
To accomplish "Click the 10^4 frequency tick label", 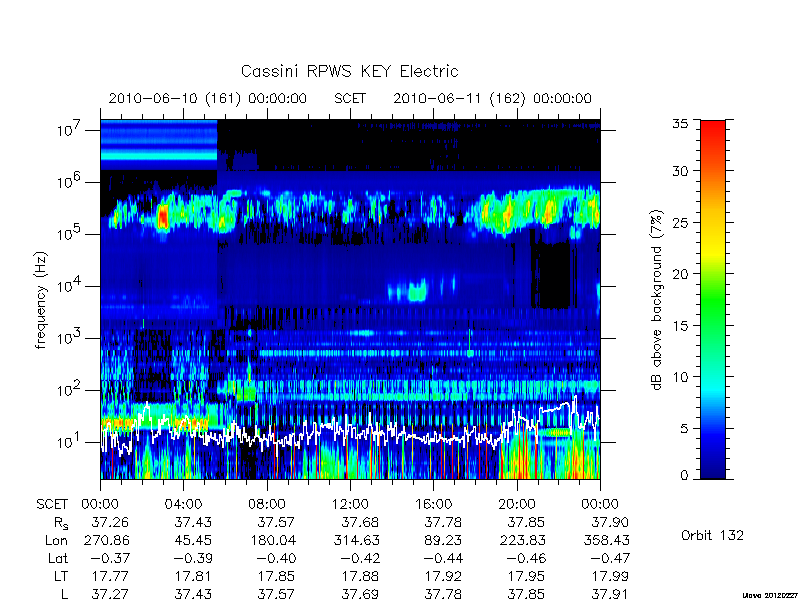I will pyautogui.click(x=68, y=285).
